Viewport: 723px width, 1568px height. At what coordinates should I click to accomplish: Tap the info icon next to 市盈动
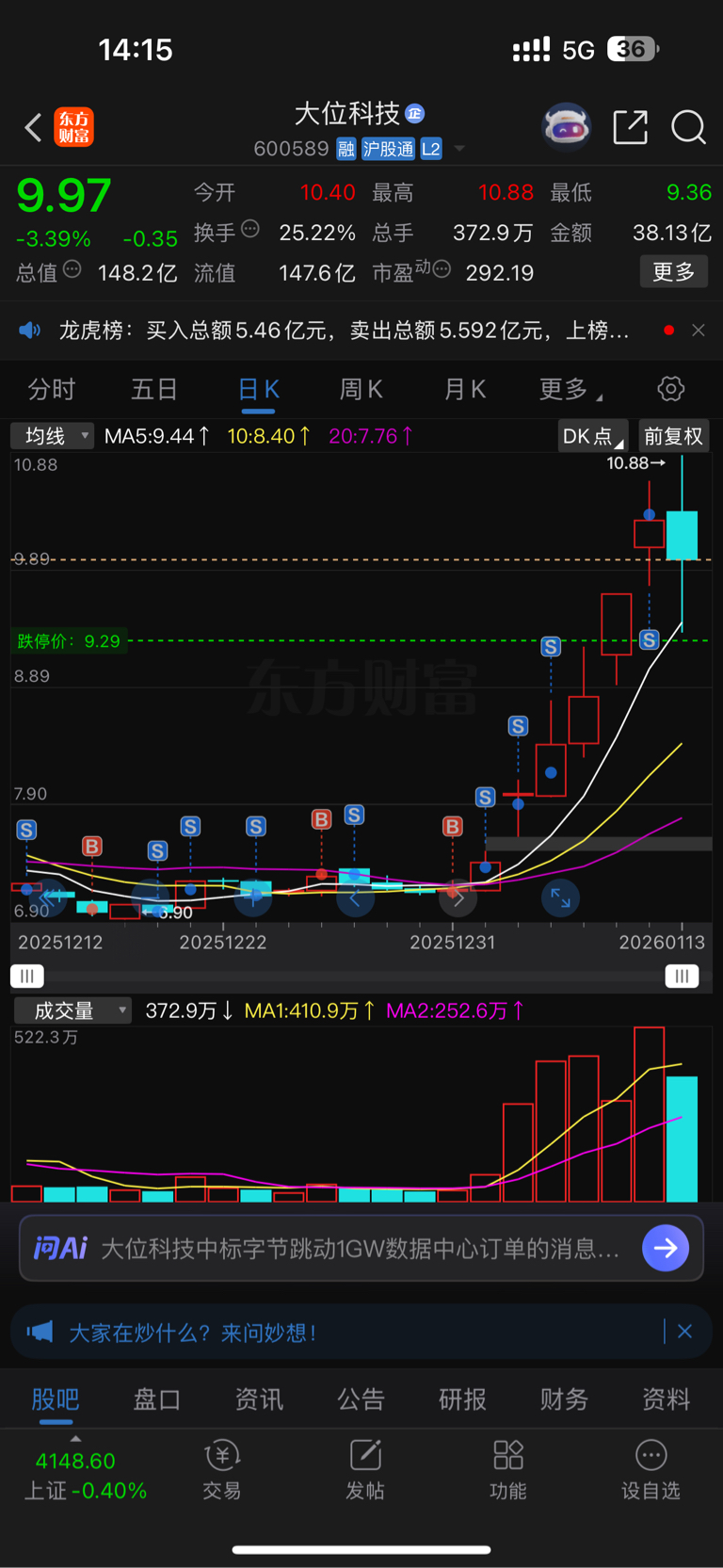click(442, 269)
